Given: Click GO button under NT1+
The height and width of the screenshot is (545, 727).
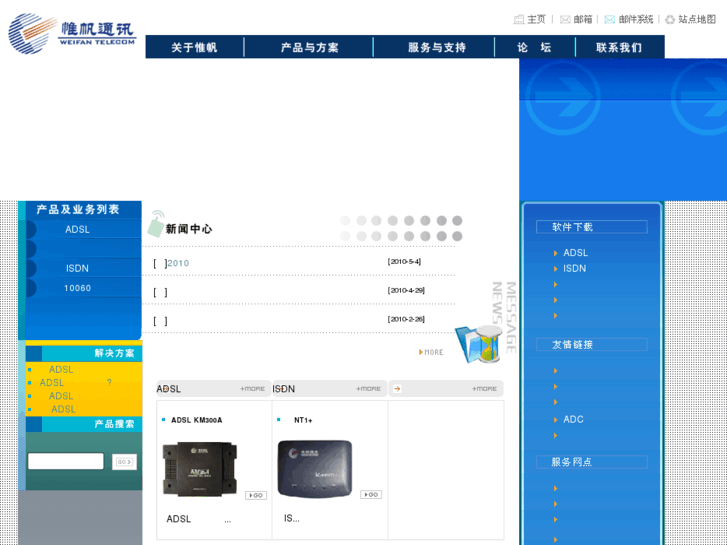Looking at the screenshot, I should coord(371,494).
